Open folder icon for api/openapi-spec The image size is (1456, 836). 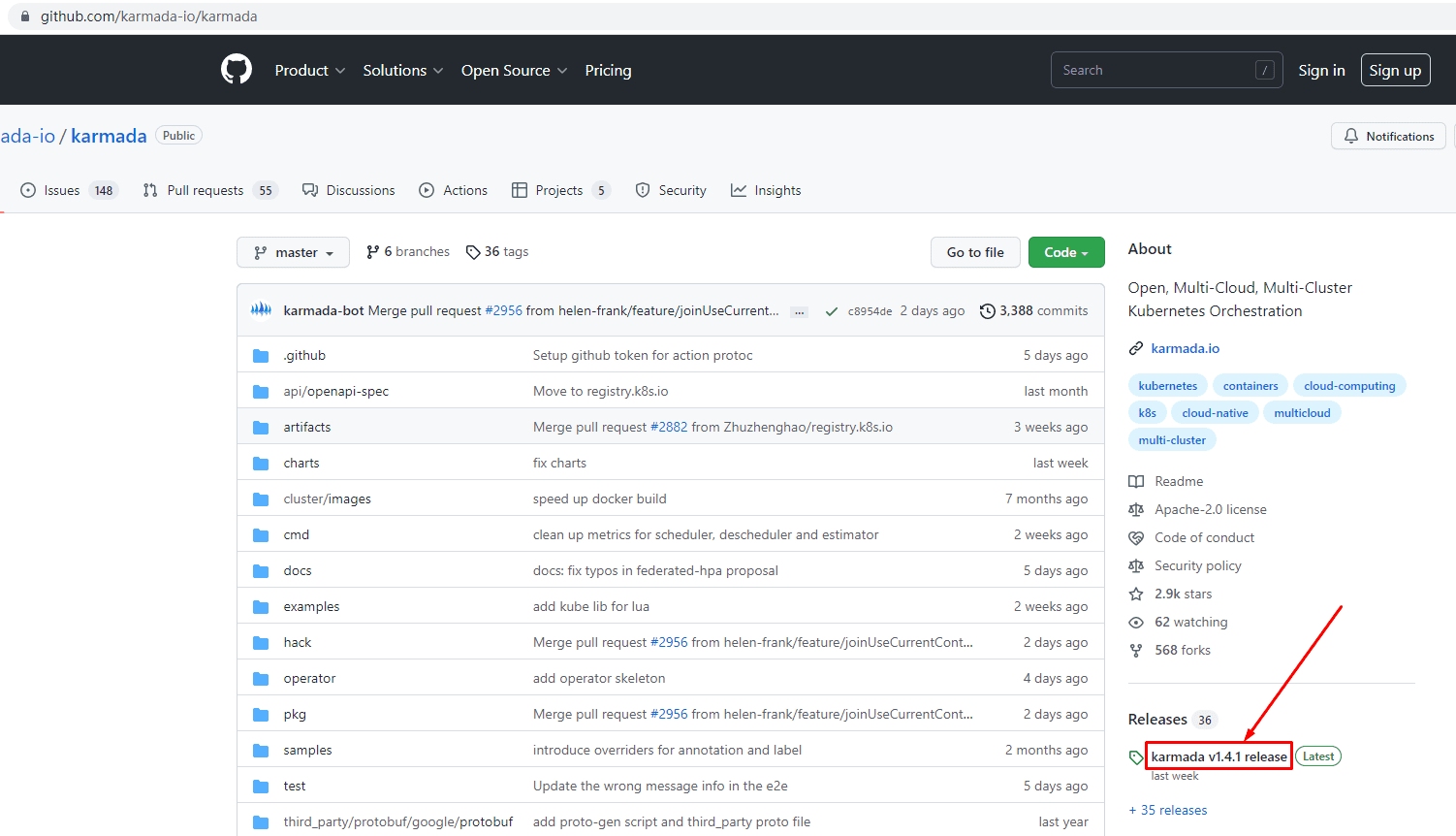click(x=261, y=392)
